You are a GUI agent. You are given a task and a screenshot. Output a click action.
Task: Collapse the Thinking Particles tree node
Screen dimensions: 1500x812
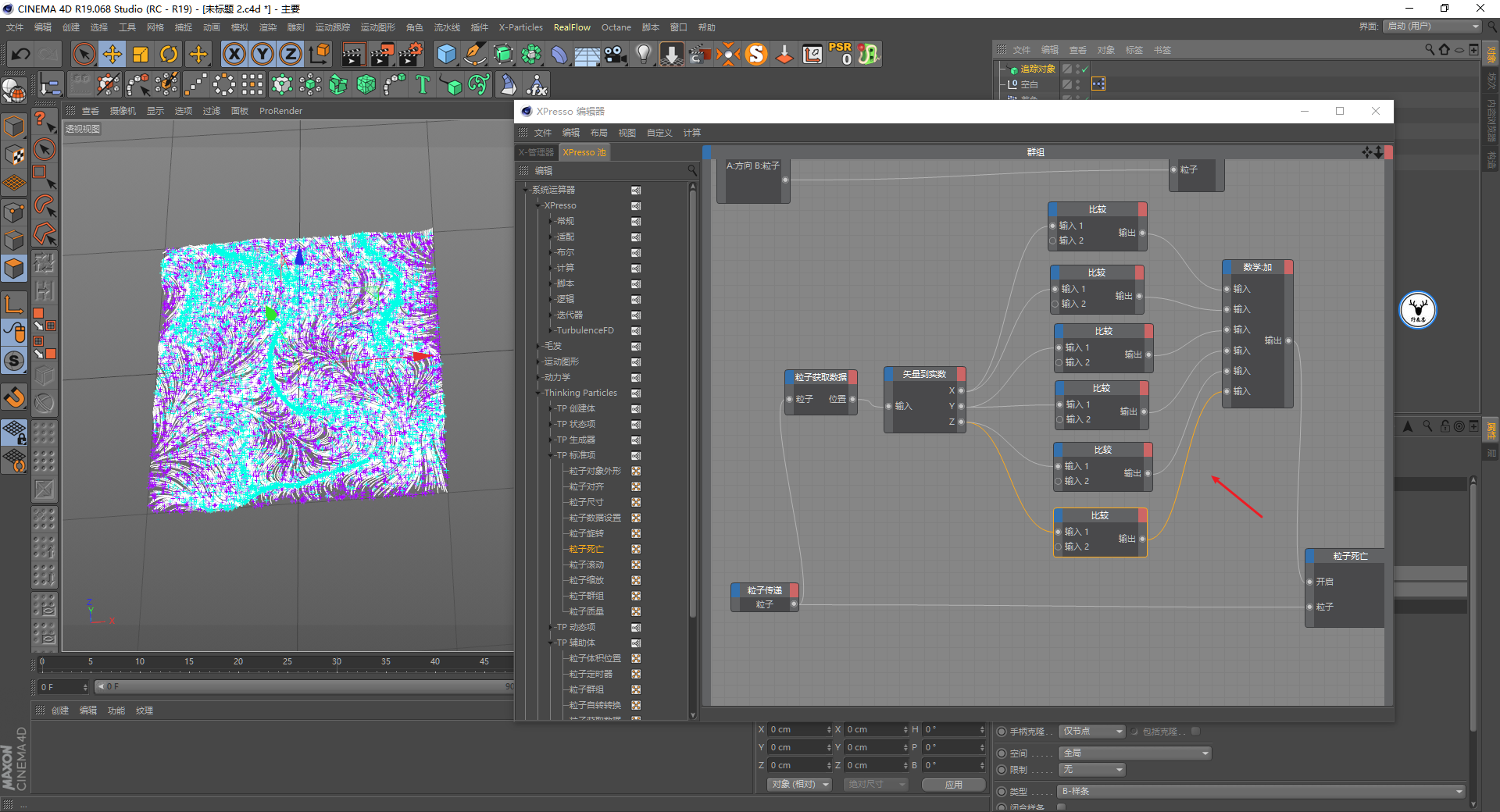click(x=538, y=393)
